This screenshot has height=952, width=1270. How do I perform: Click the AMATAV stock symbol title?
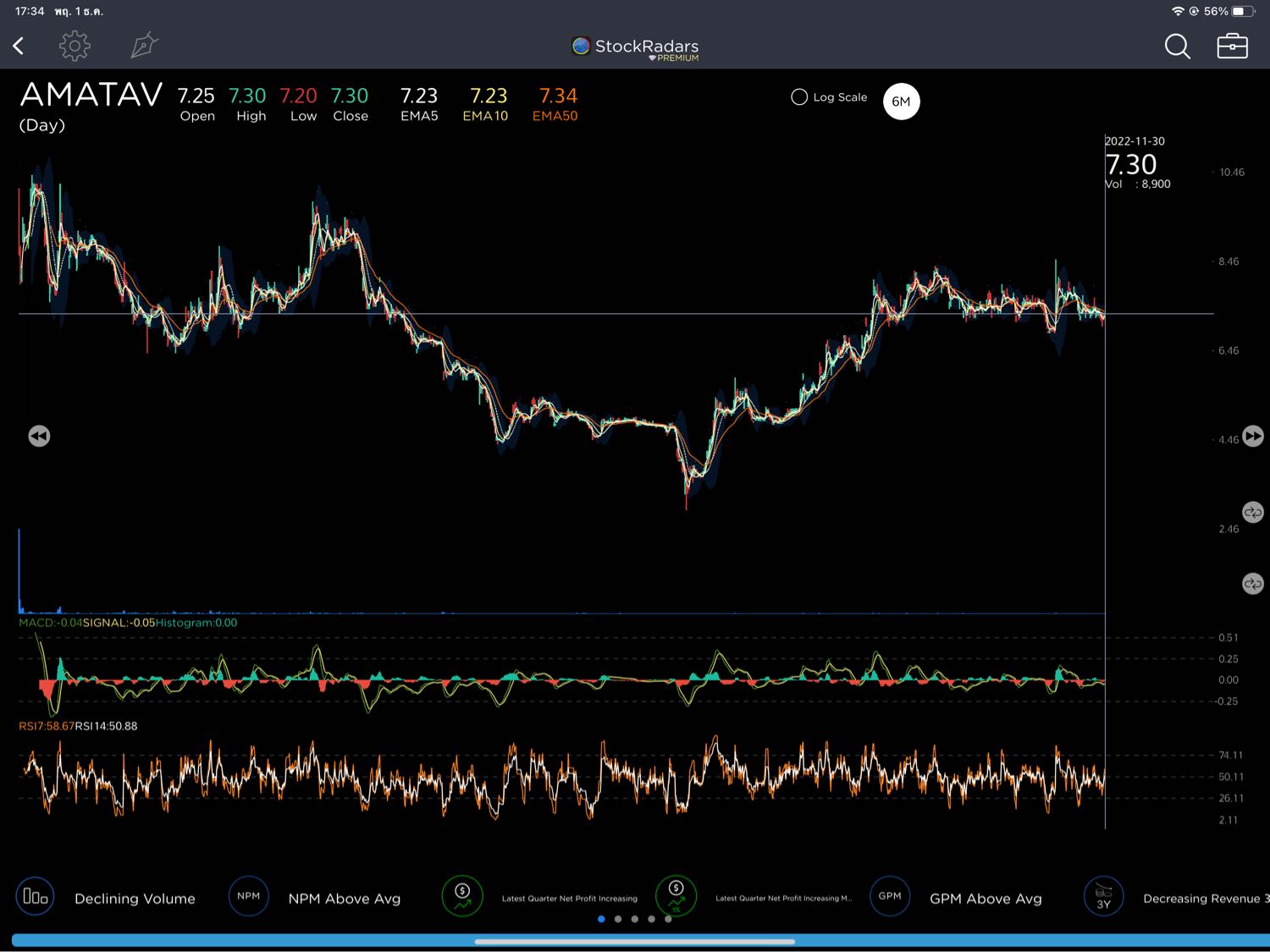coord(91,95)
